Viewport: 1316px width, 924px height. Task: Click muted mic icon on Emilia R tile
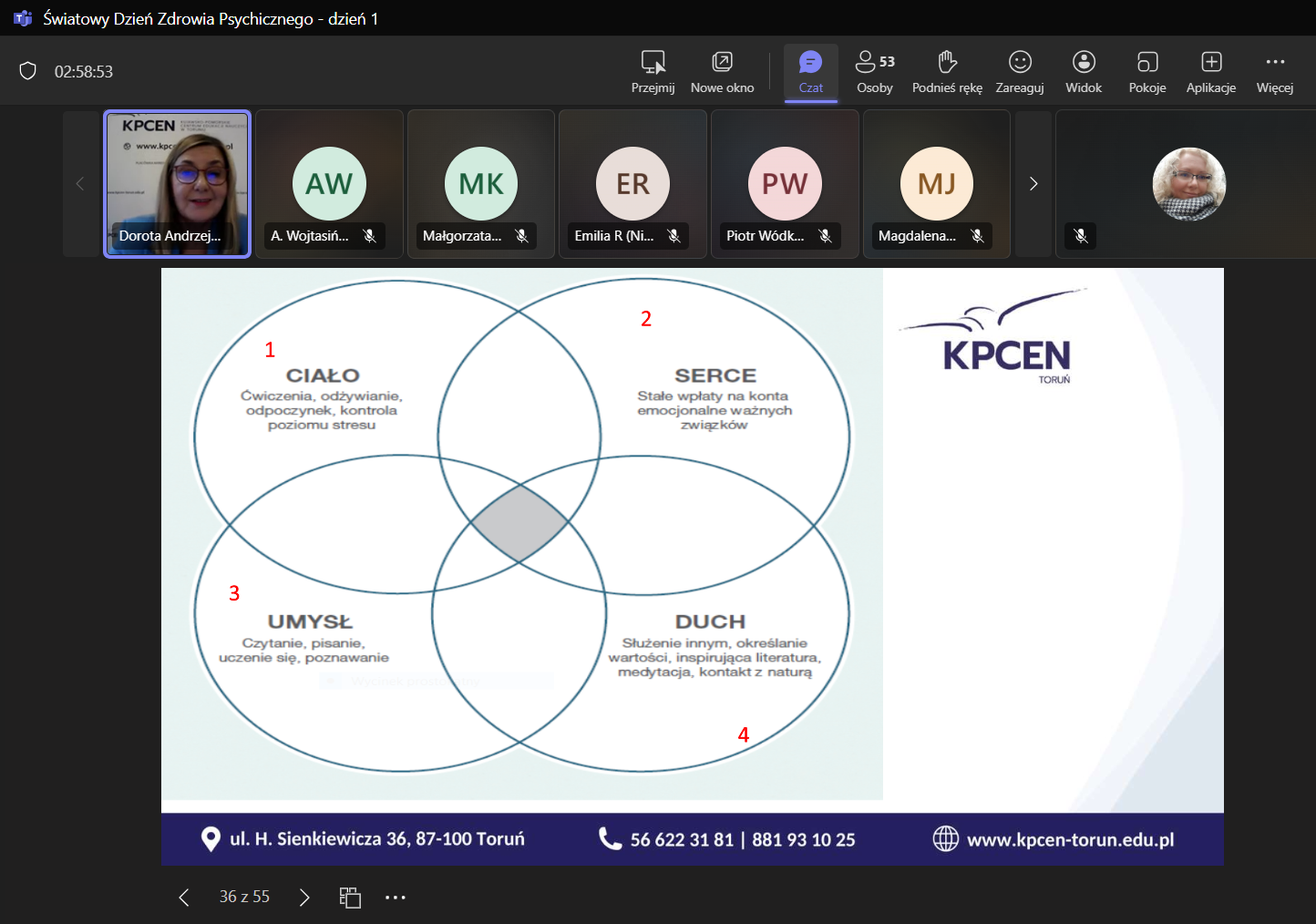[x=674, y=236]
